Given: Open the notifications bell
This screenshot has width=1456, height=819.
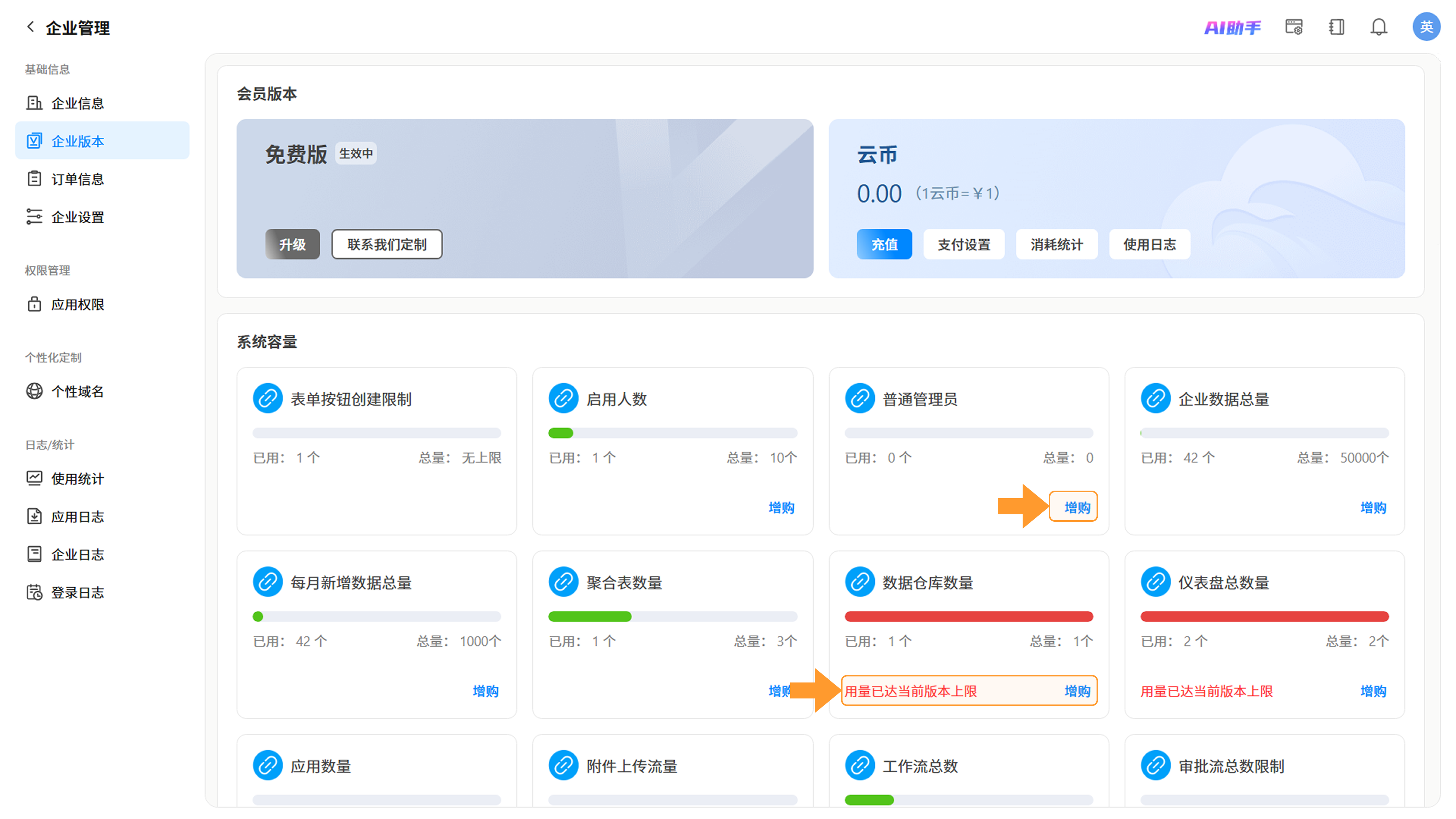Looking at the screenshot, I should (x=1379, y=27).
